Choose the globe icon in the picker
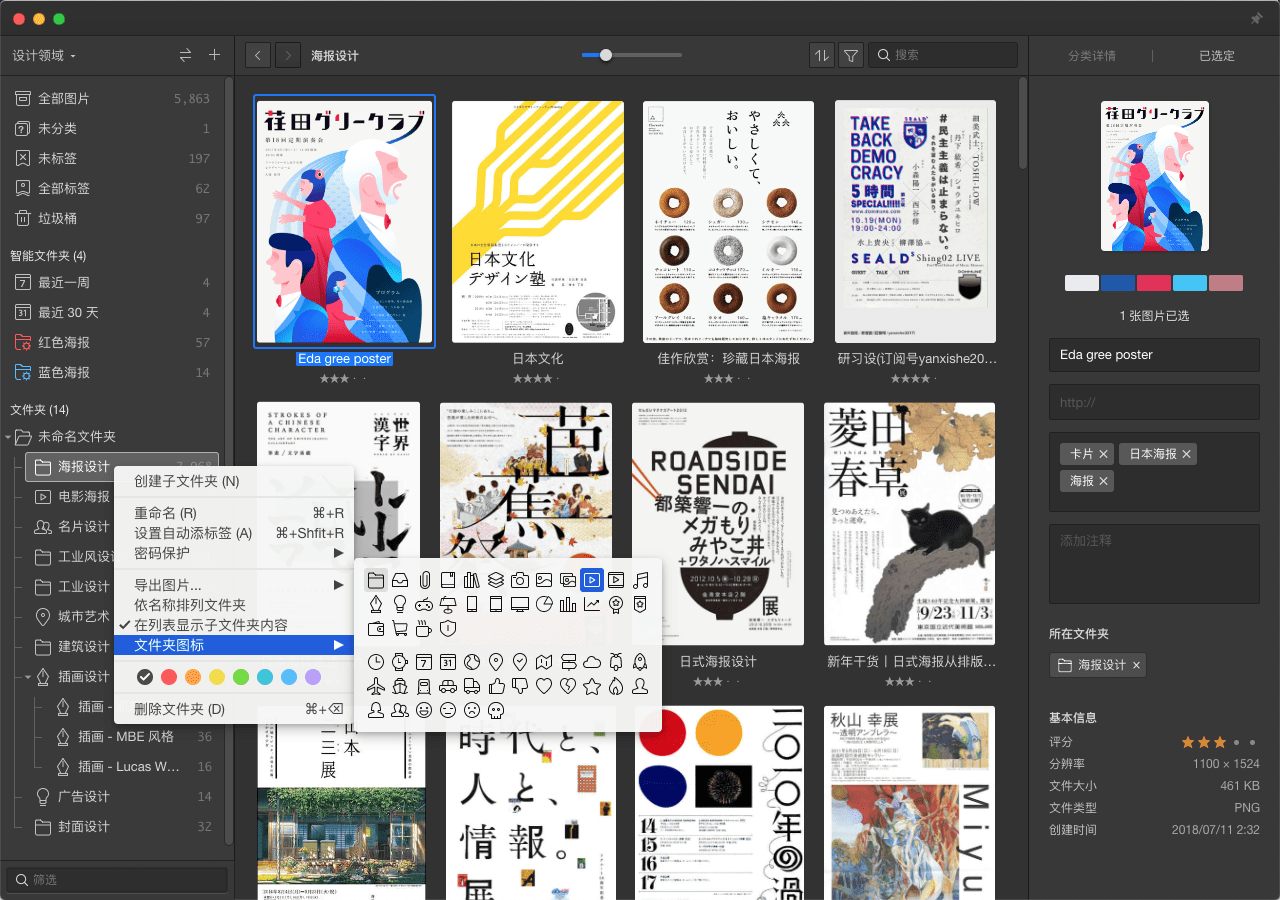 [472, 662]
